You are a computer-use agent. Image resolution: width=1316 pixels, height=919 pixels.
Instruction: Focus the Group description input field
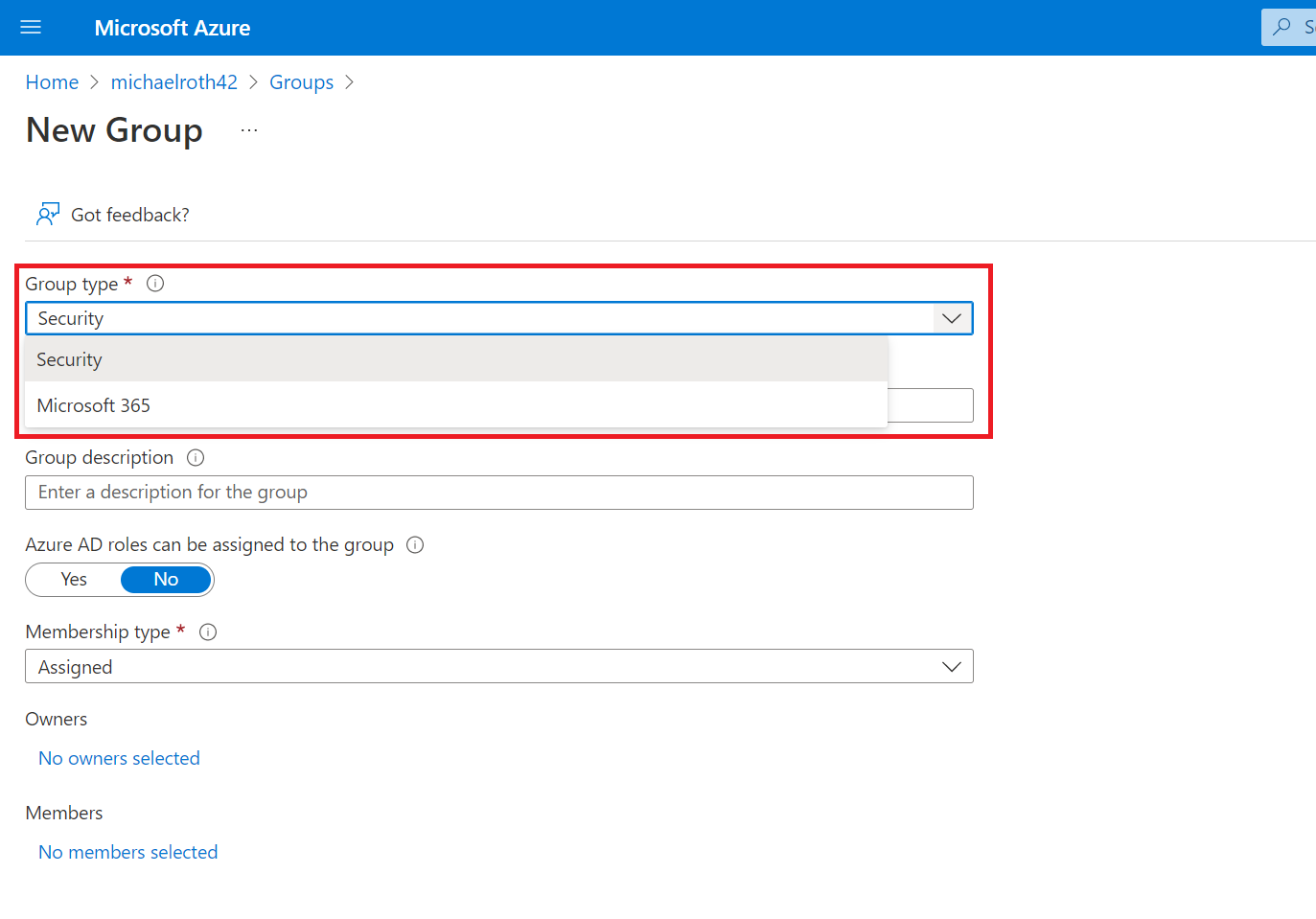point(499,493)
